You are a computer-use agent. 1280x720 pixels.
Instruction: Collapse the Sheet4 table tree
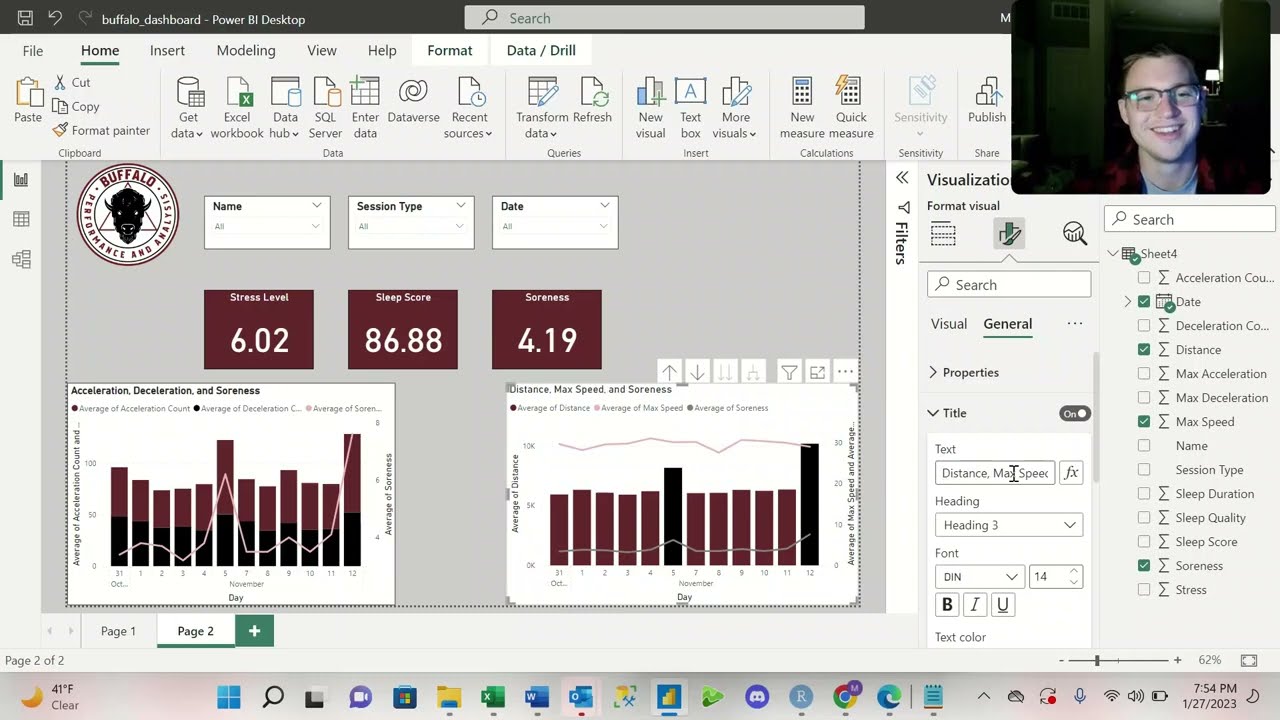click(x=1112, y=254)
